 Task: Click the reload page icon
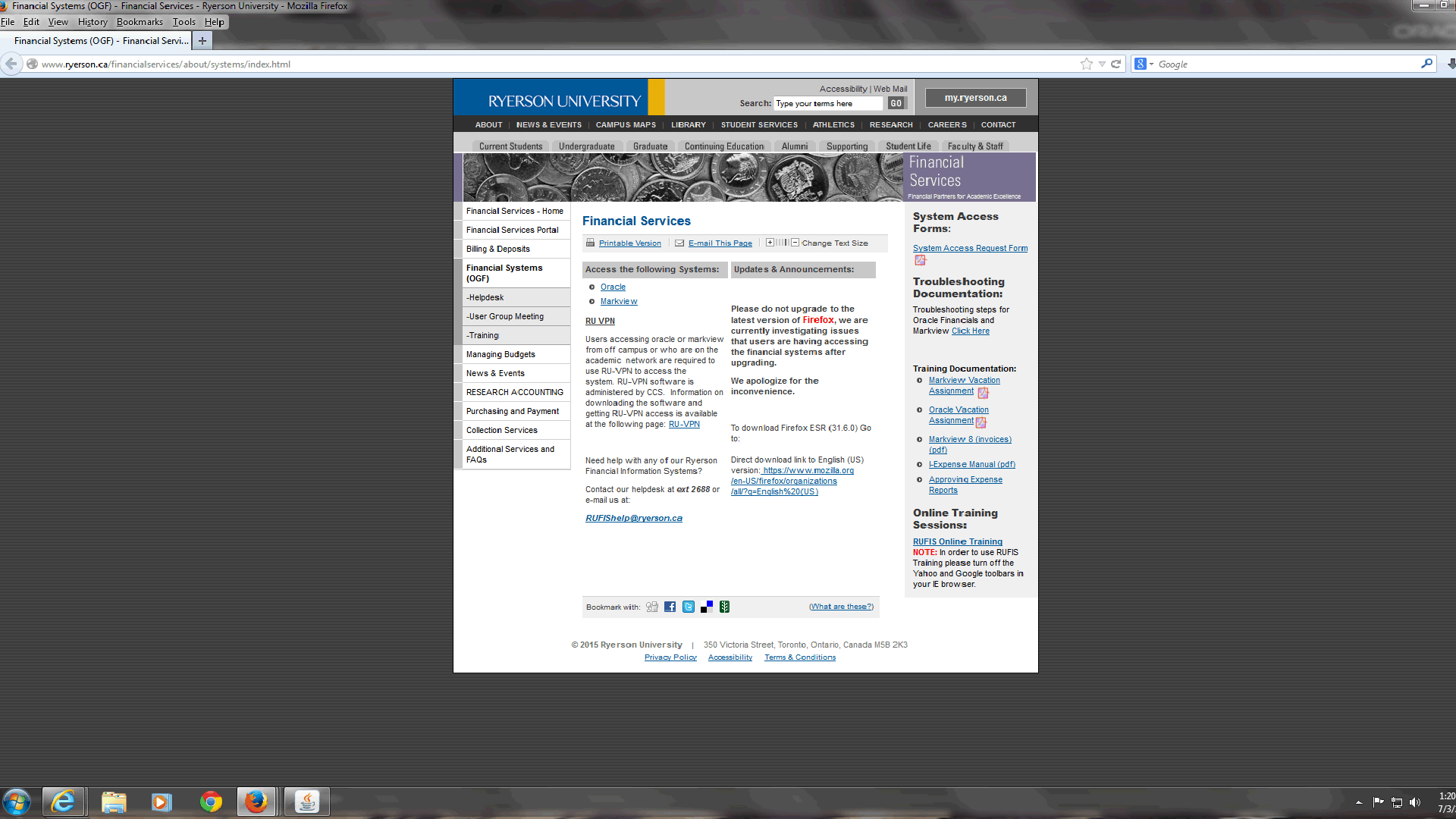(1116, 64)
